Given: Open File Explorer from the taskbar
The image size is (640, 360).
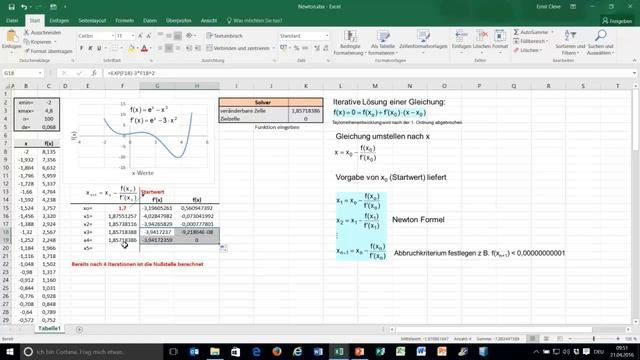Looking at the screenshot, I should click(x=215, y=351).
